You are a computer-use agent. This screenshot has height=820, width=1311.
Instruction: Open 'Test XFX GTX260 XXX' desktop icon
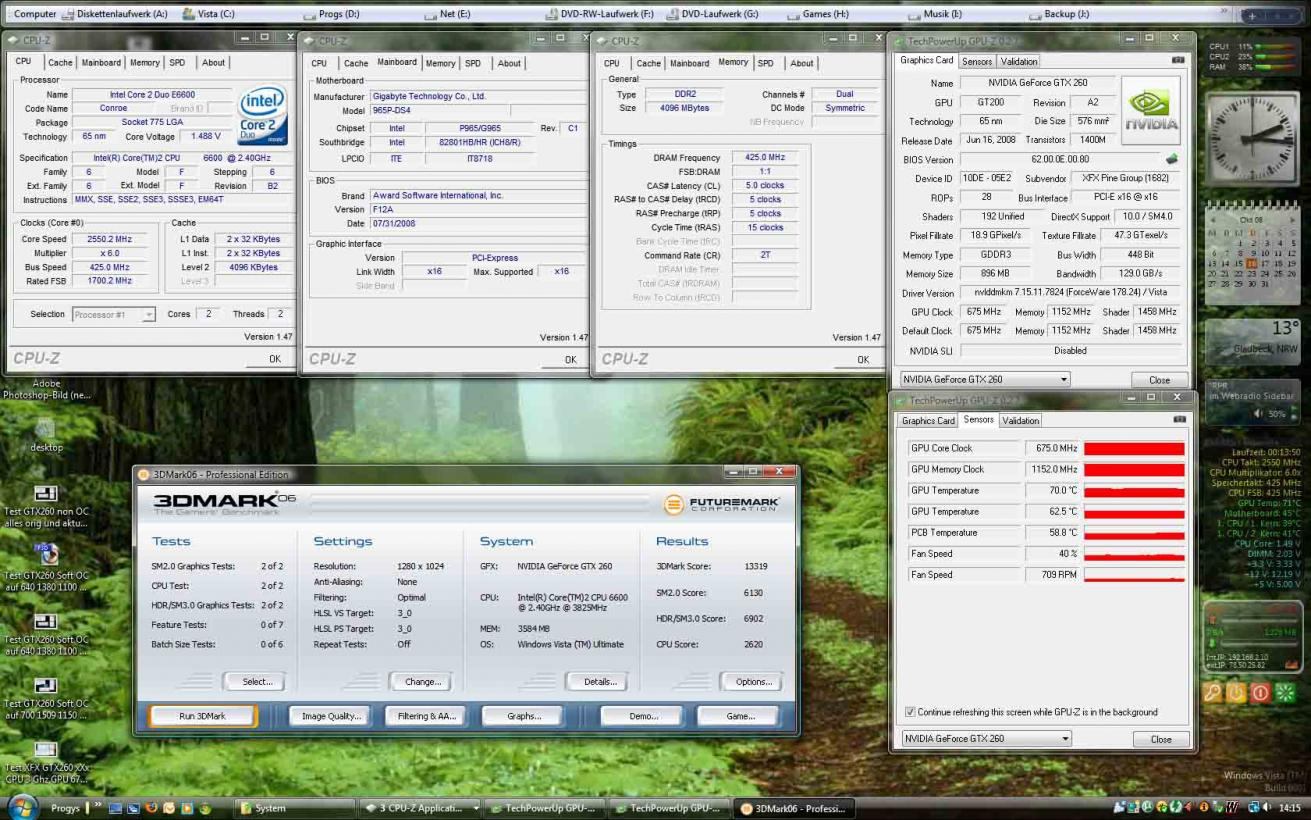click(x=46, y=760)
